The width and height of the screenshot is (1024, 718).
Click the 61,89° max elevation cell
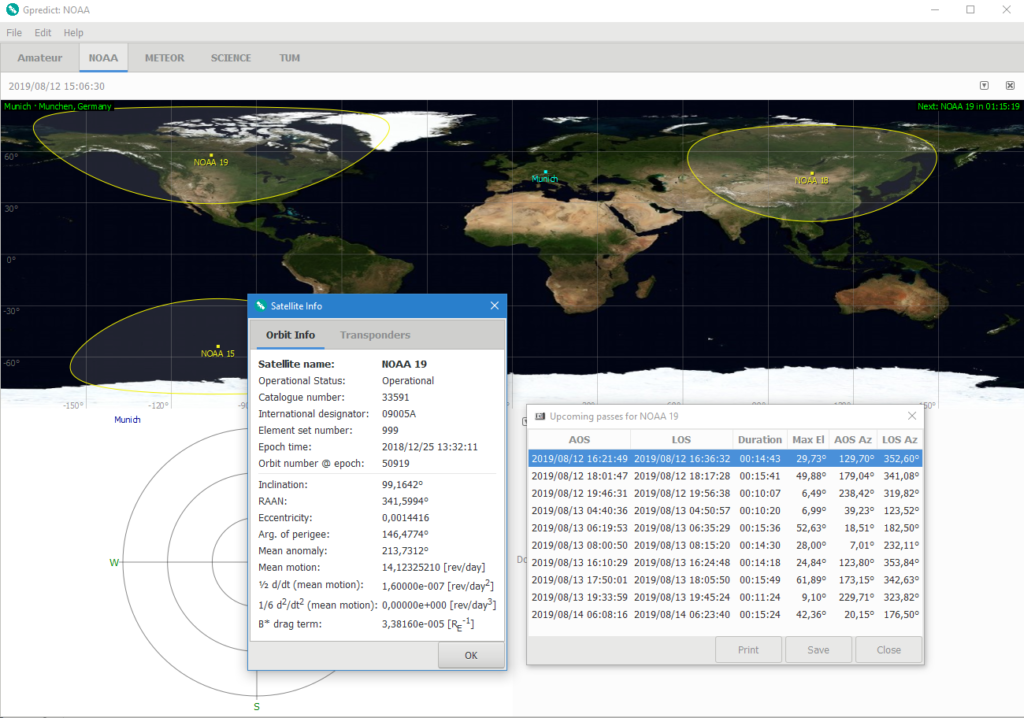tap(810, 580)
